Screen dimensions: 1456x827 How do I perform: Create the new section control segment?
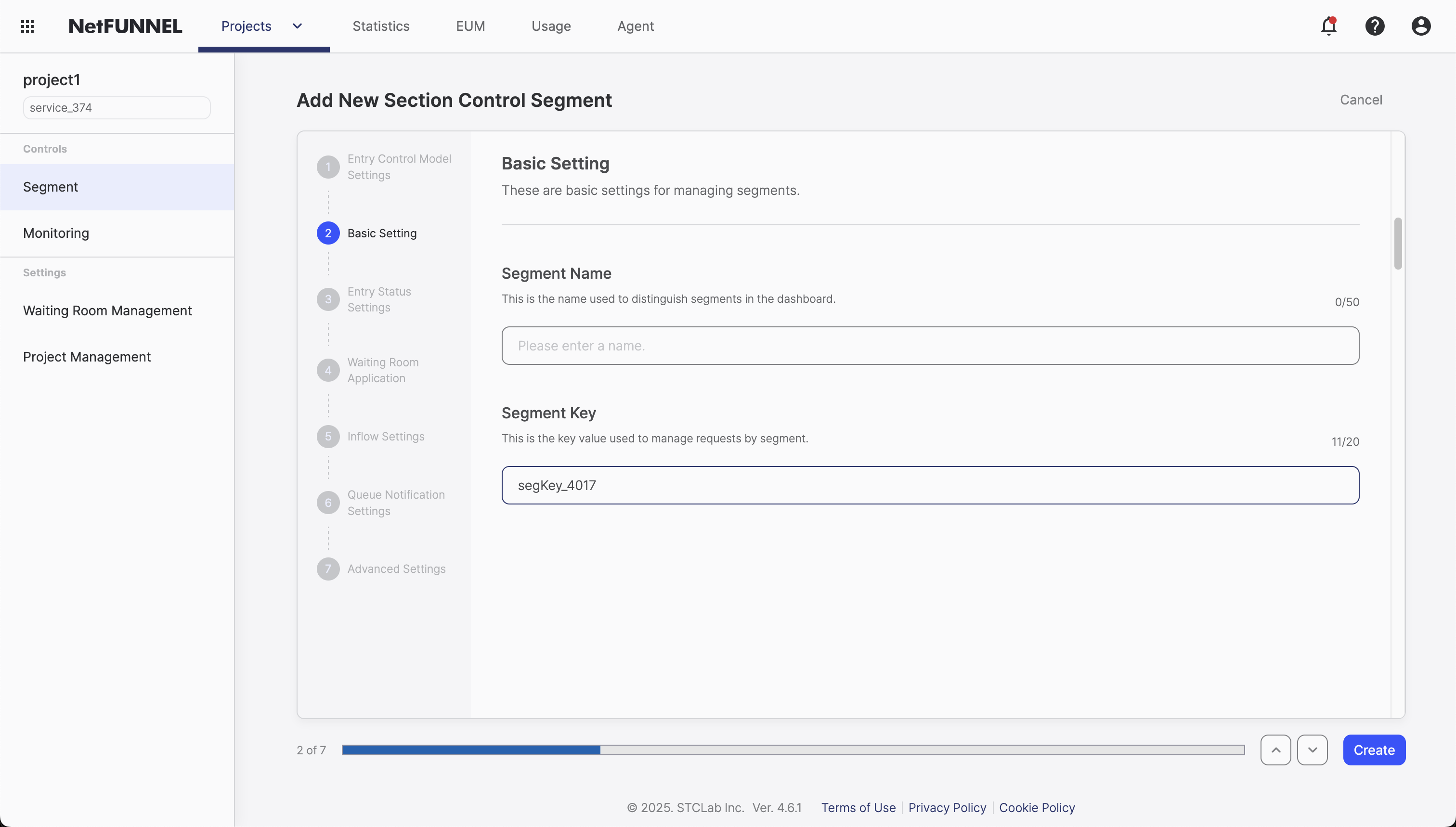point(1374,750)
